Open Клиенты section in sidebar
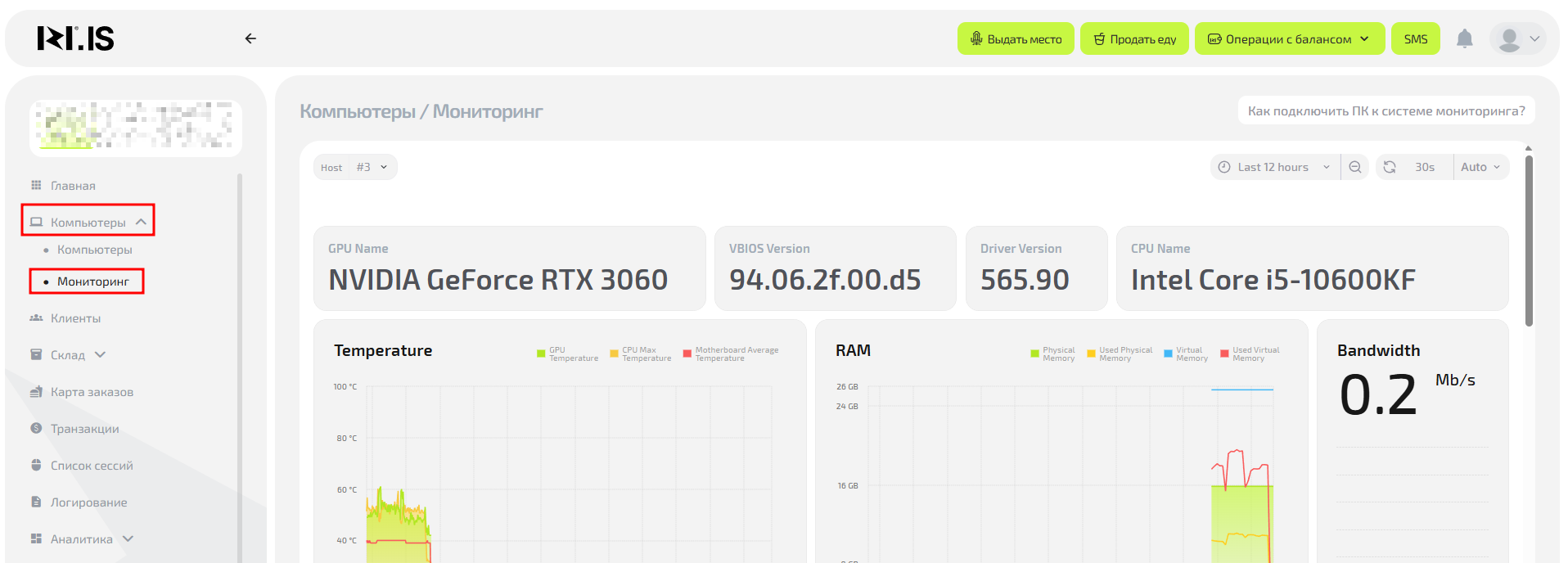The width and height of the screenshot is (1568, 563). [x=75, y=318]
